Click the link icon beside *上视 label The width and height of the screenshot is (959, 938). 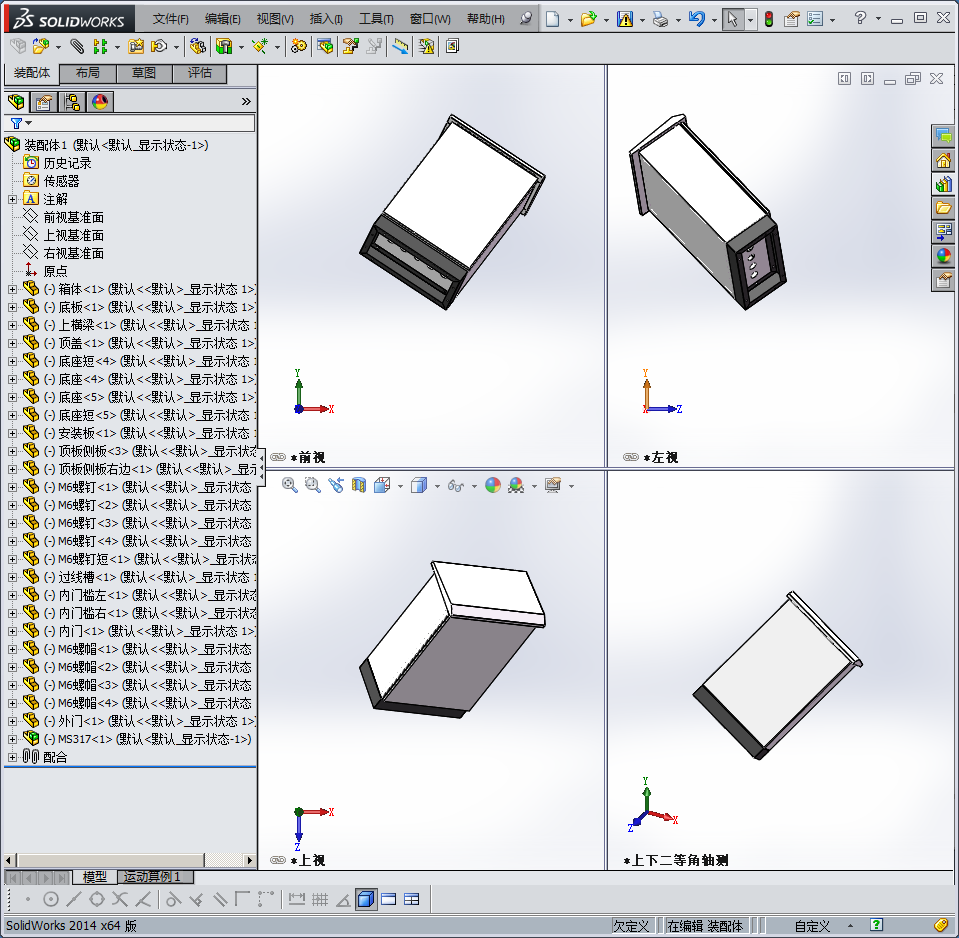click(278, 860)
